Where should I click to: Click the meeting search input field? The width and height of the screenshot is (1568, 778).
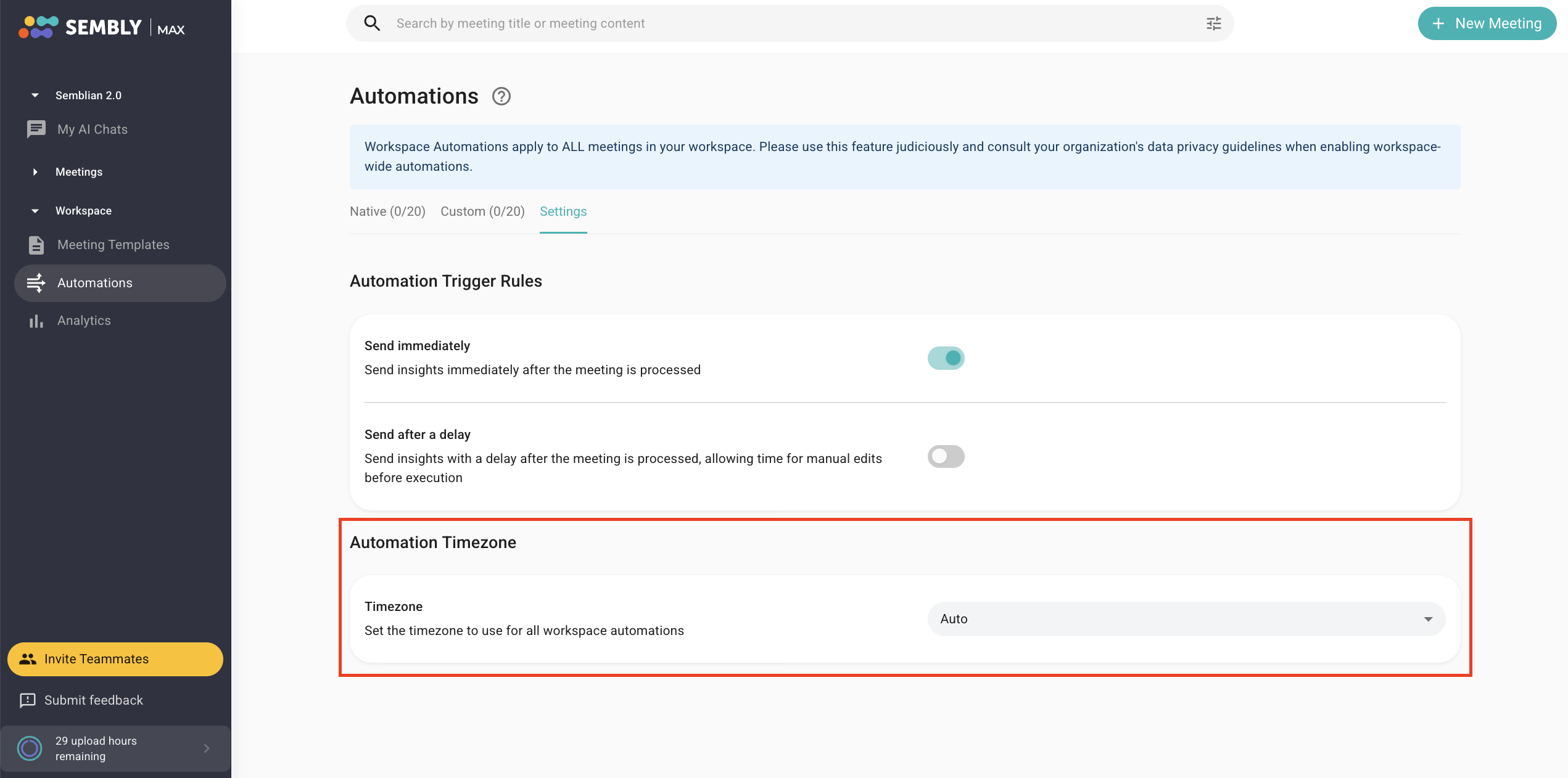[790, 23]
